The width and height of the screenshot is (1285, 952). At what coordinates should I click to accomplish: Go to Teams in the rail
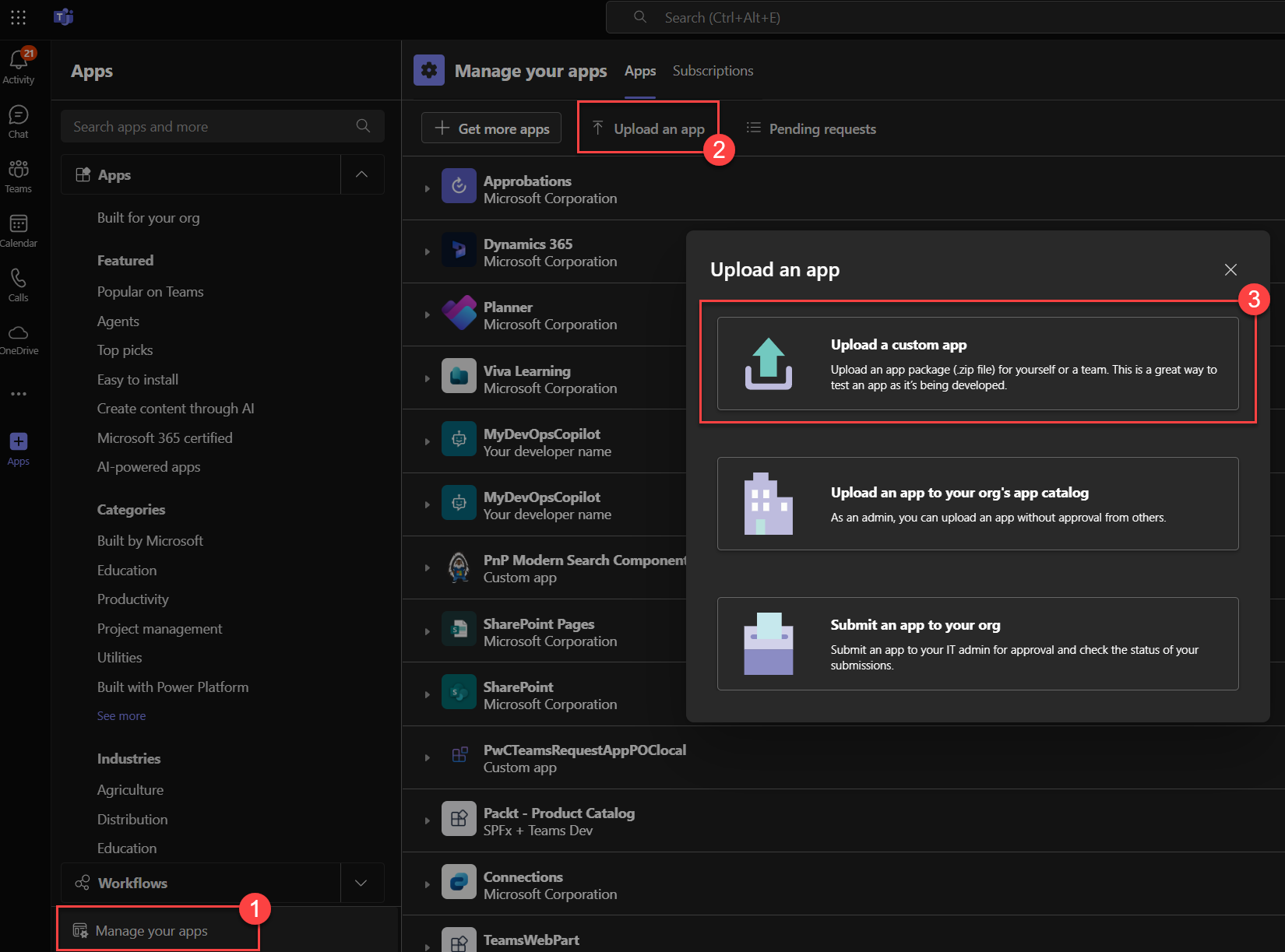(19, 177)
